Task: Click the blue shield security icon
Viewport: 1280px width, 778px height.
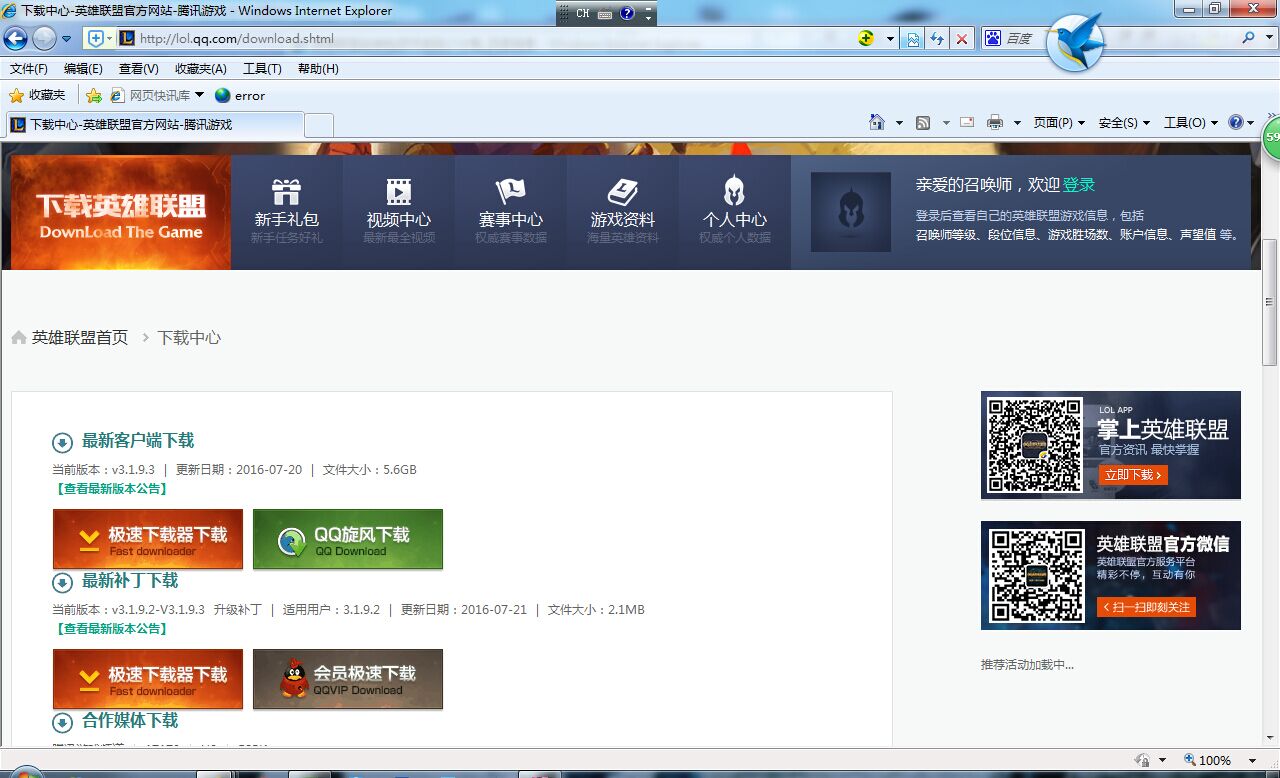Action: pyautogui.click(x=96, y=39)
